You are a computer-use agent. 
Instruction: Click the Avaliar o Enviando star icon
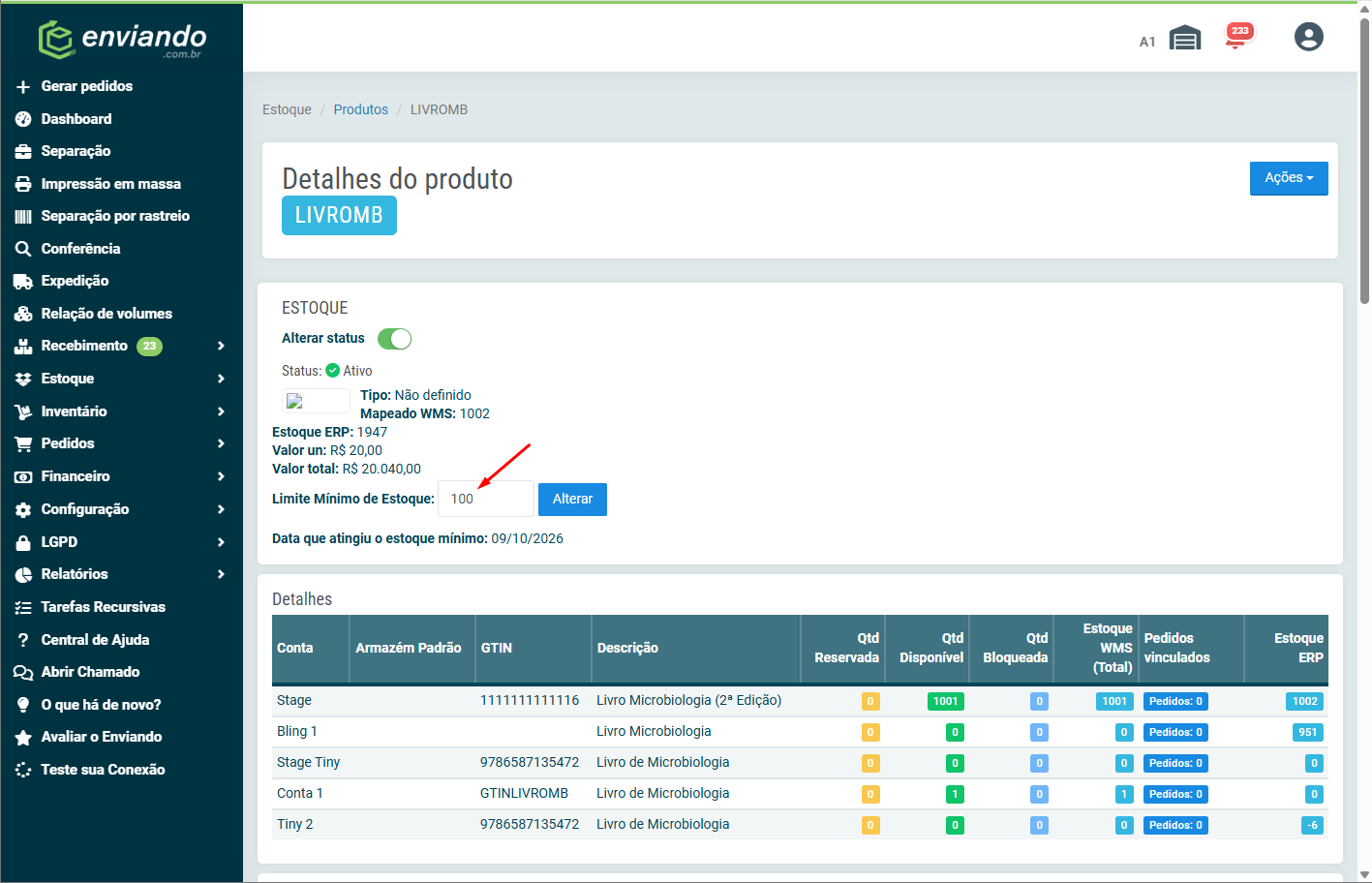click(x=23, y=737)
